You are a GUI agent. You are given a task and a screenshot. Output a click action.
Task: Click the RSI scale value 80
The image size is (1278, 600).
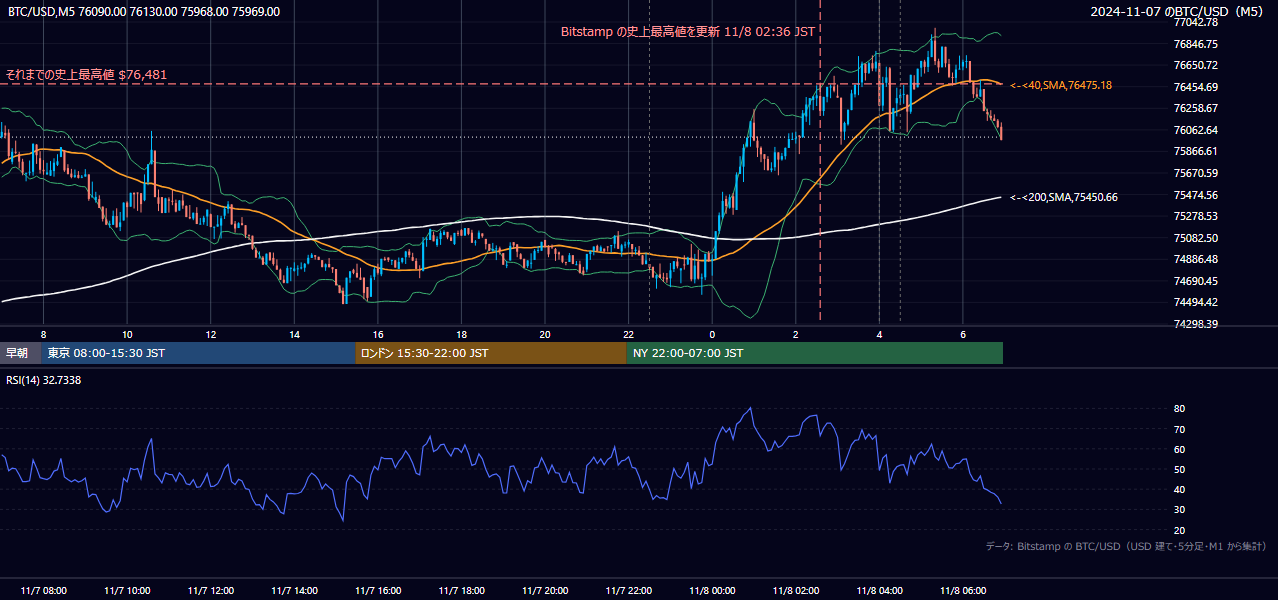pos(1179,409)
